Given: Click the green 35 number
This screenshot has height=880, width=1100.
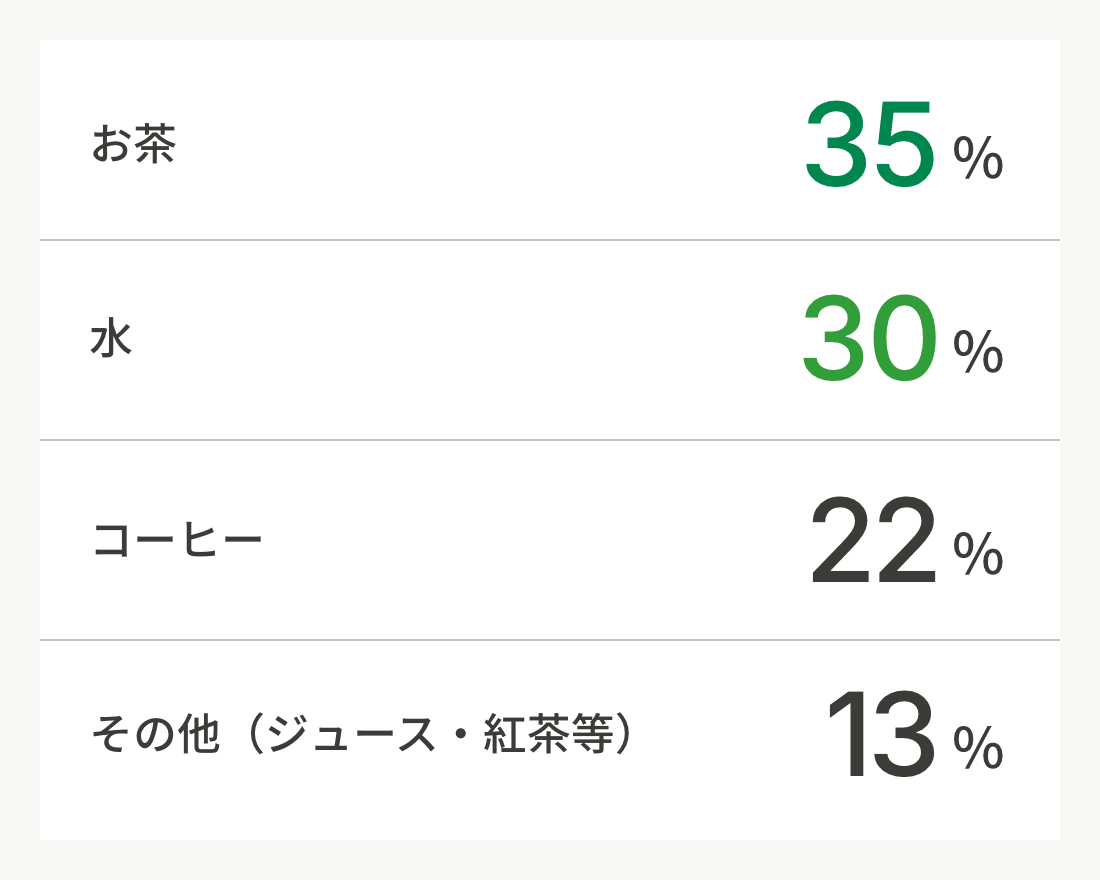Looking at the screenshot, I should coord(870,145).
